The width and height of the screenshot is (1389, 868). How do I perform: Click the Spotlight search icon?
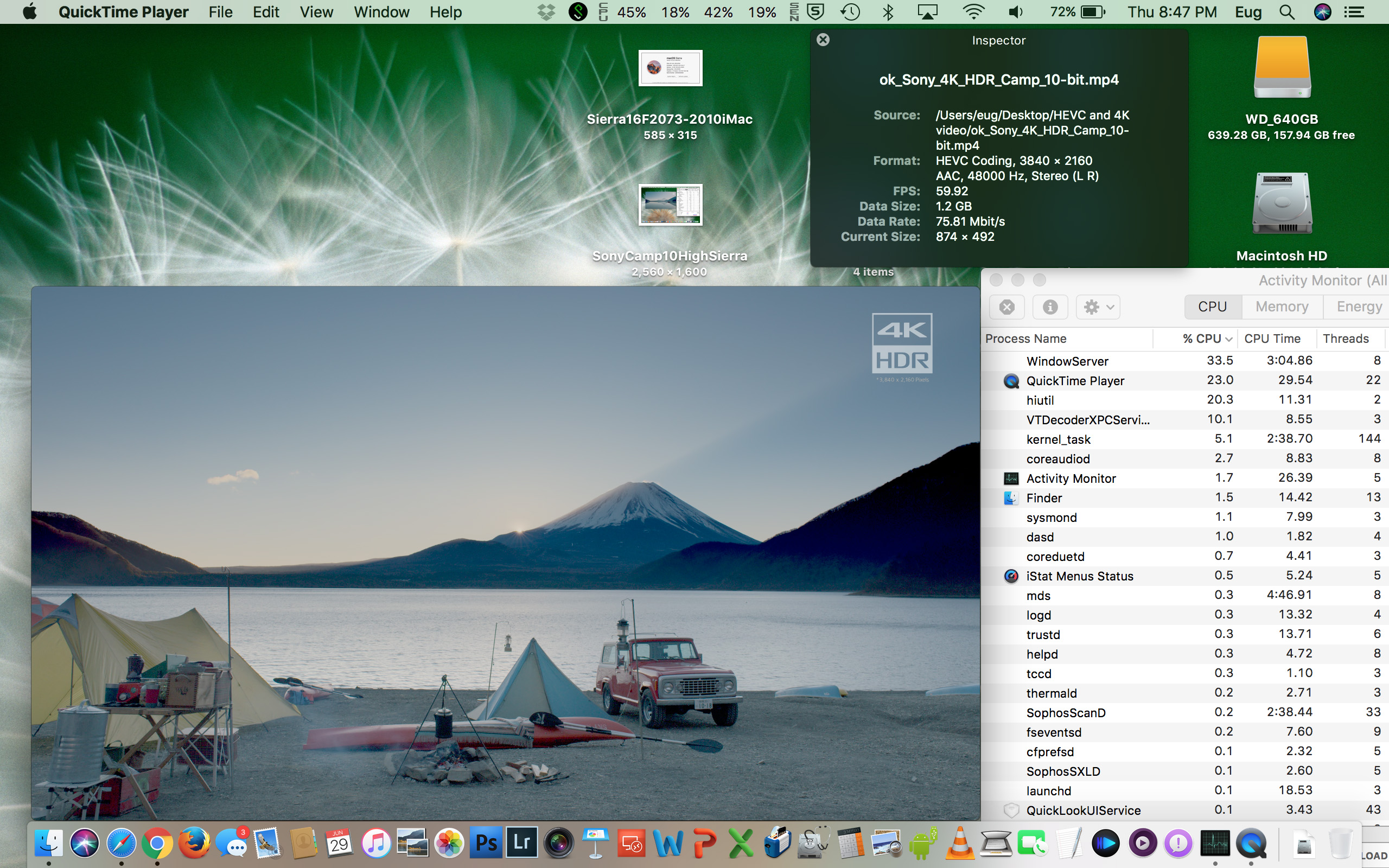pos(1287,12)
